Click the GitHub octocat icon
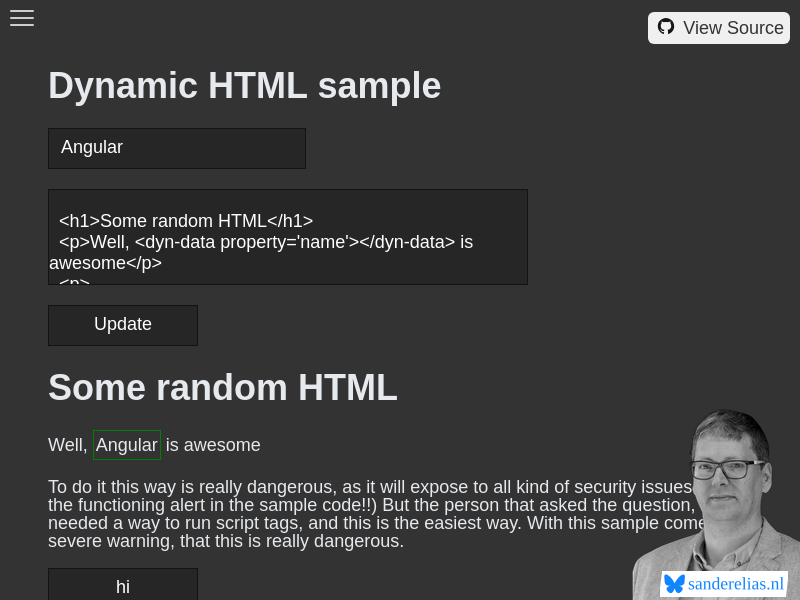 pyautogui.click(x=666, y=27)
